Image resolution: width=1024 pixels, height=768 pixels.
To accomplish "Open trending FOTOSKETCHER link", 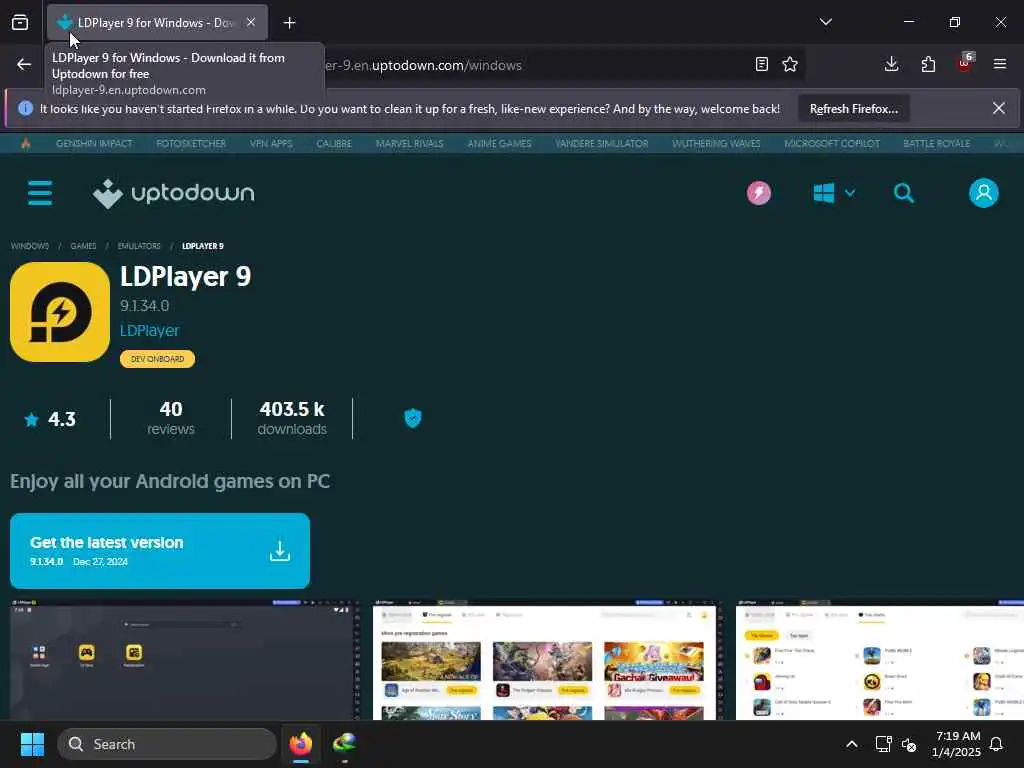I will pyautogui.click(x=191, y=144).
